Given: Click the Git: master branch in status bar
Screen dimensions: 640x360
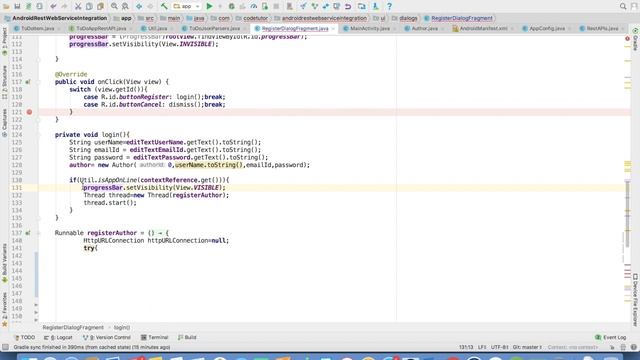Looking at the screenshot, I should click(x=527, y=347).
